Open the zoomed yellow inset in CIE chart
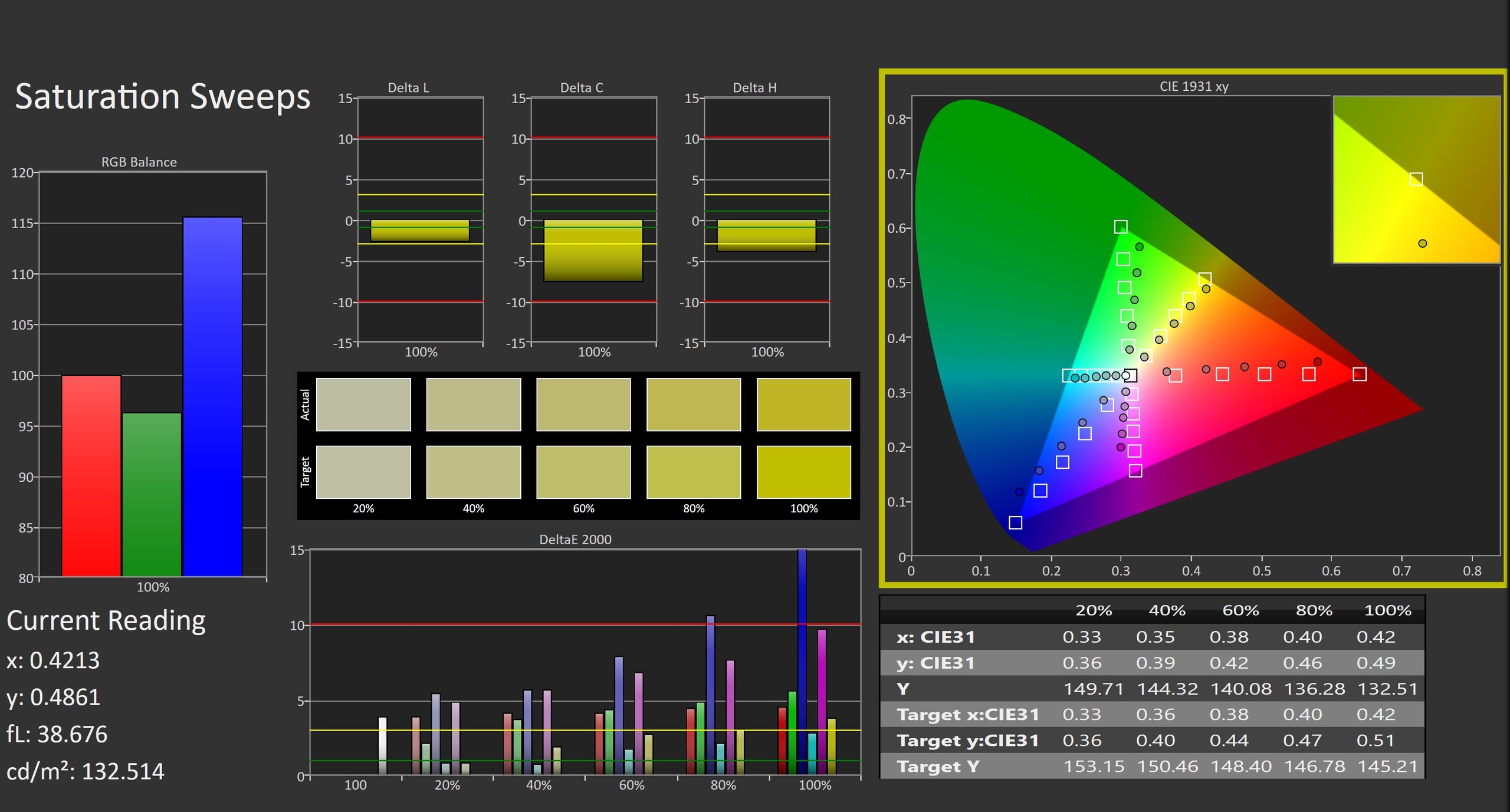Image resolution: width=1510 pixels, height=812 pixels. click(x=1416, y=179)
